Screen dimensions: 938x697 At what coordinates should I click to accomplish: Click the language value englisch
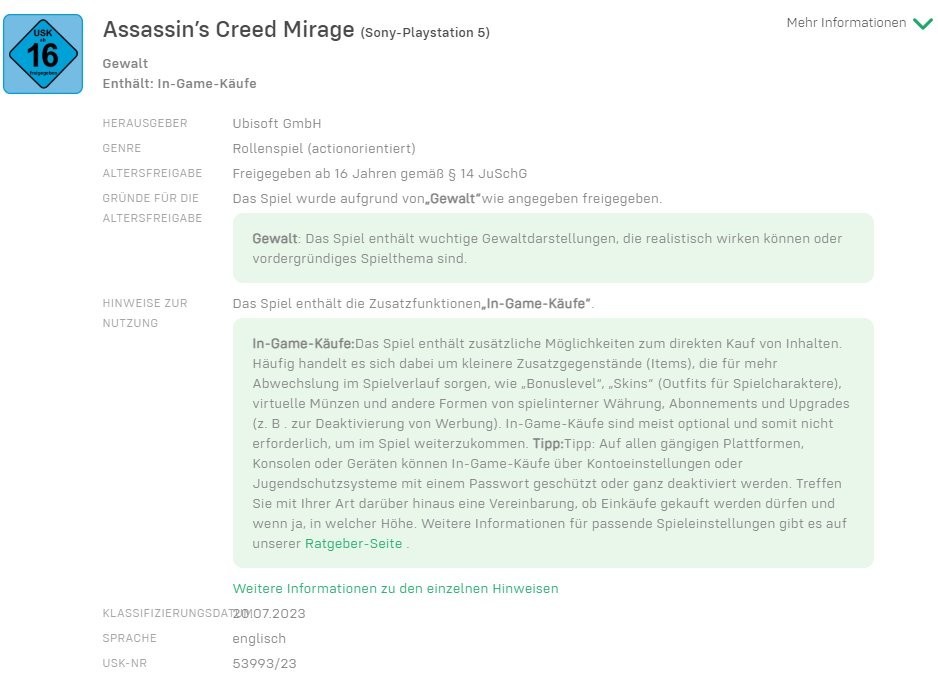(x=259, y=639)
